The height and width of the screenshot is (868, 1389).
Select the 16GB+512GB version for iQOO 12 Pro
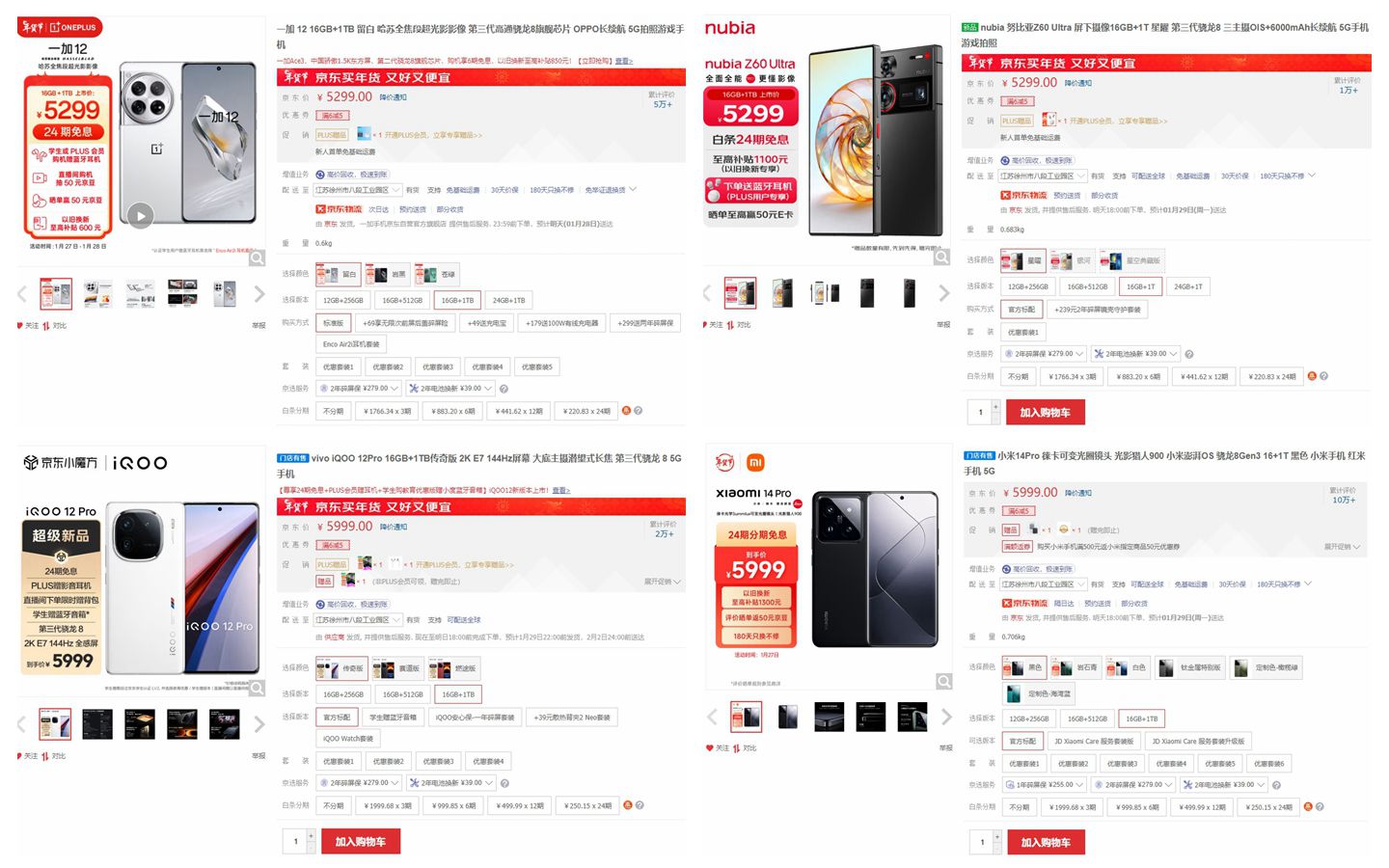click(x=402, y=694)
